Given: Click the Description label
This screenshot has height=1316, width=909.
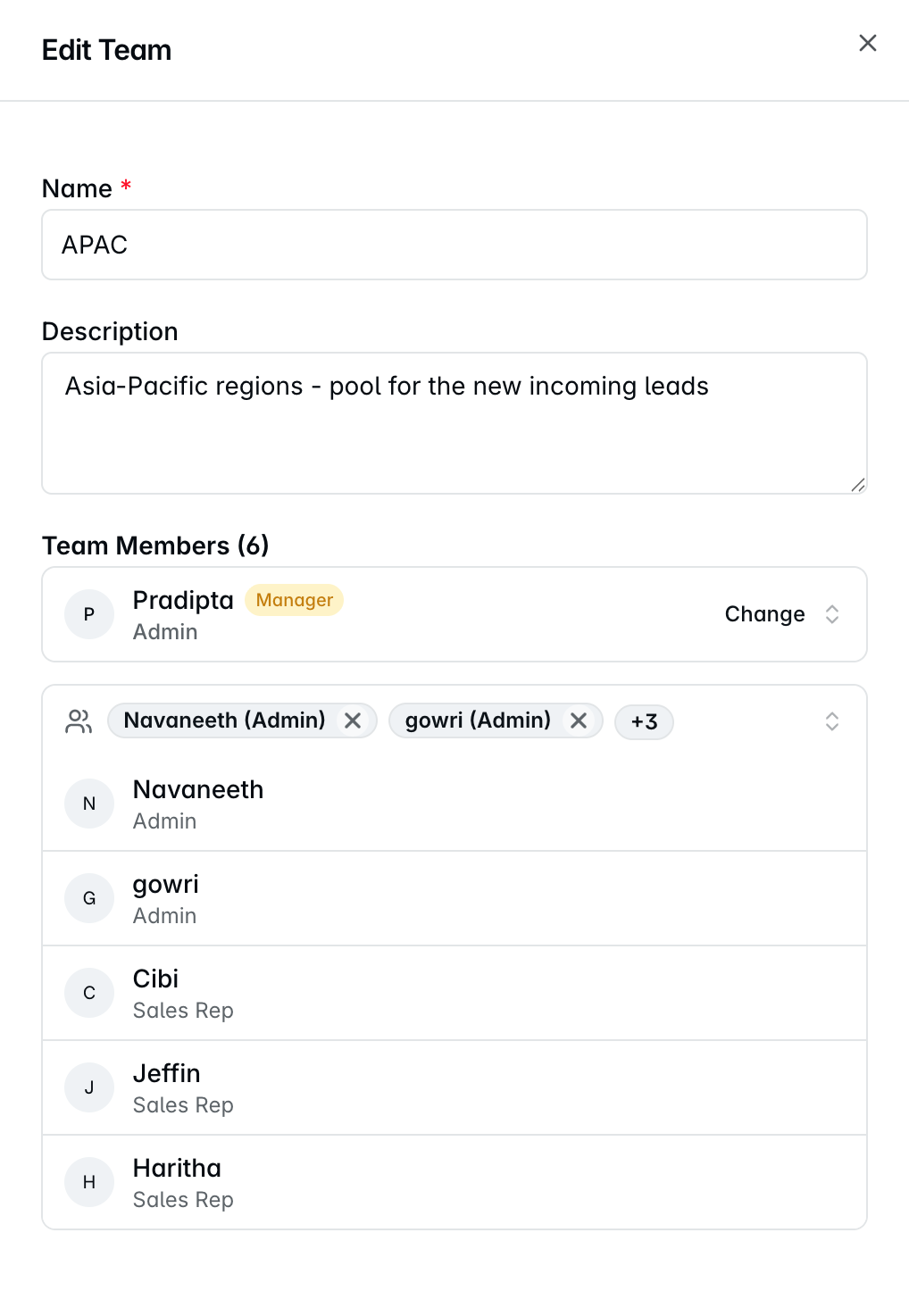Looking at the screenshot, I should [x=110, y=331].
